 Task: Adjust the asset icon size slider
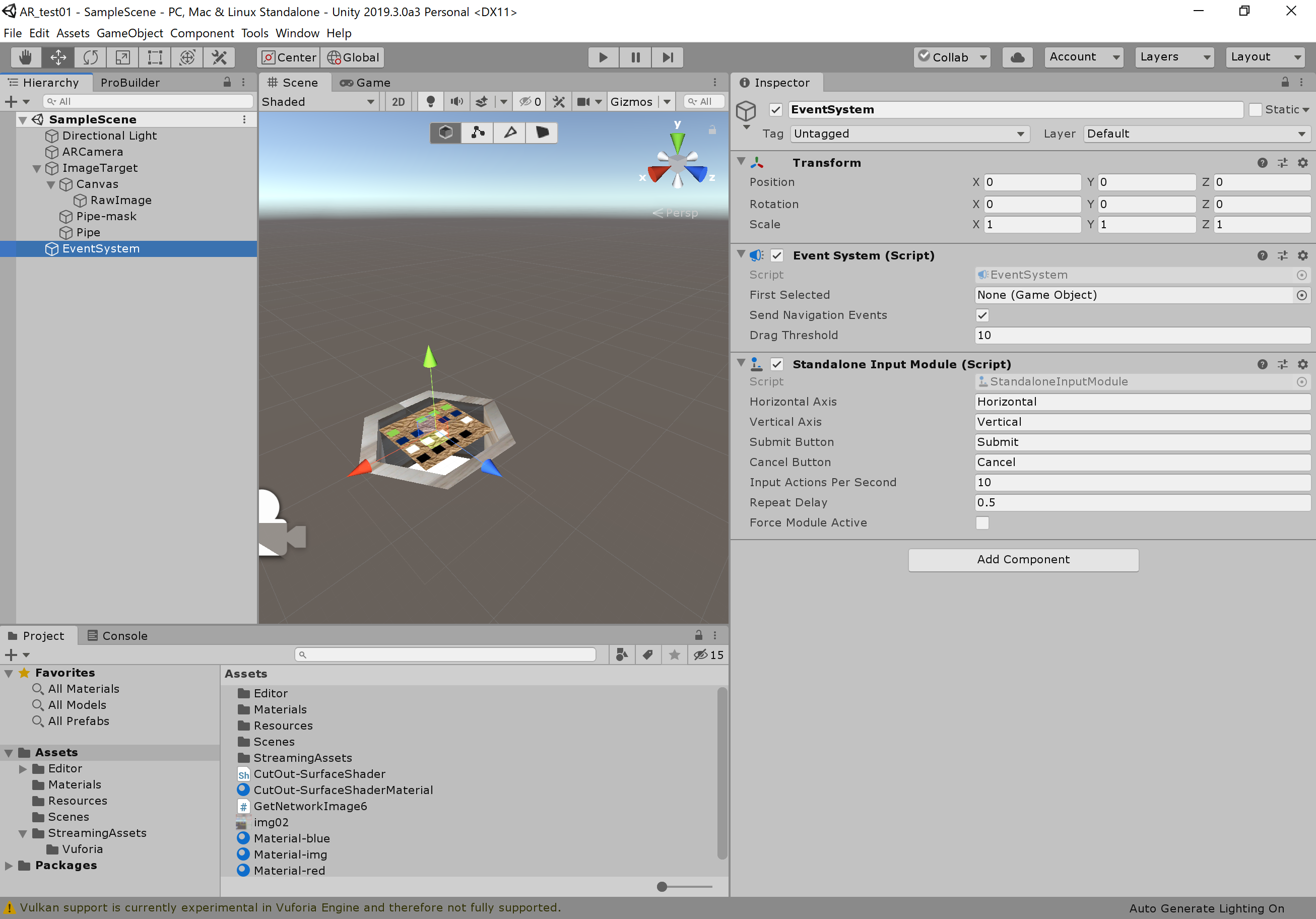pyautogui.click(x=662, y=886)
